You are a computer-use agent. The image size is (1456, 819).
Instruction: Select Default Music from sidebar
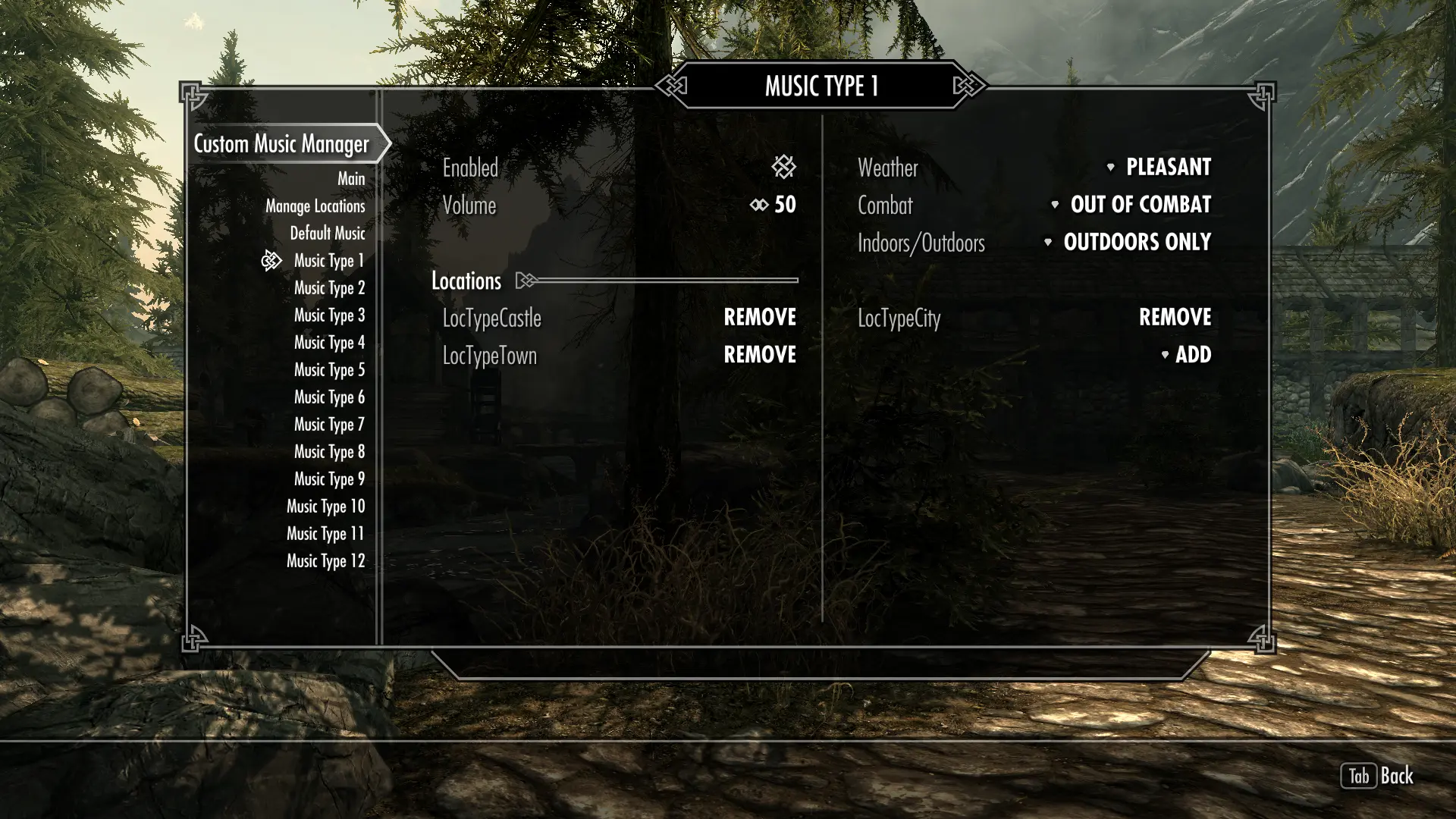click(x=327, y=233)
